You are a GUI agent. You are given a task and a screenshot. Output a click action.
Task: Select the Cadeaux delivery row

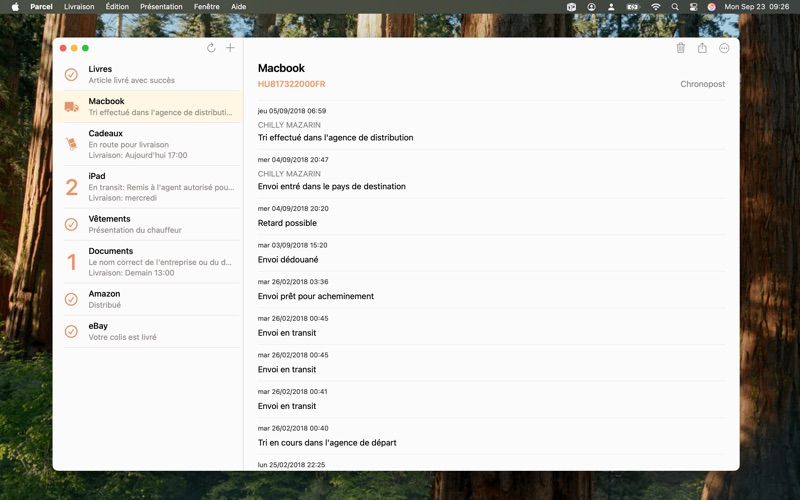[148, 144]
